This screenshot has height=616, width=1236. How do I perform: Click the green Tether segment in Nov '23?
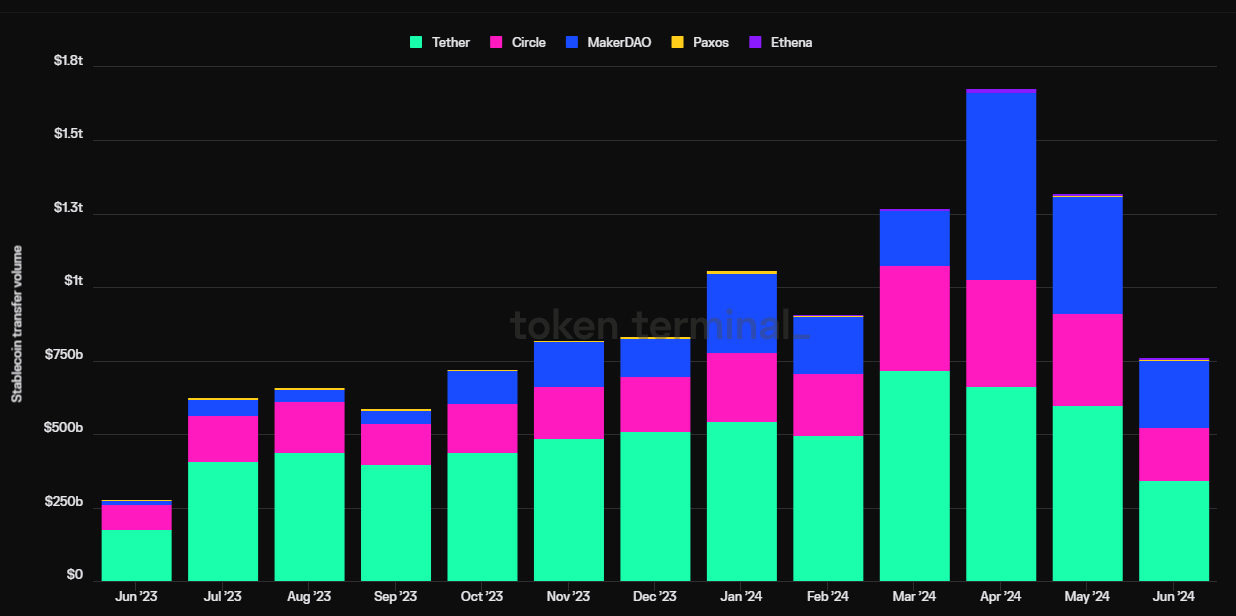tap(568, 510)
